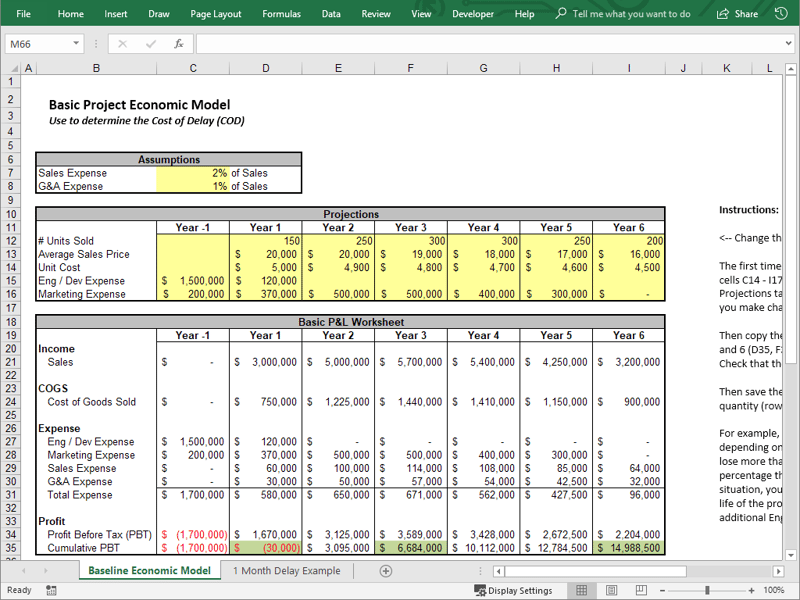The image size is (800, 600).
Task: Open the Name Box dropdown arrow
Action: click(x=76, y=43)
